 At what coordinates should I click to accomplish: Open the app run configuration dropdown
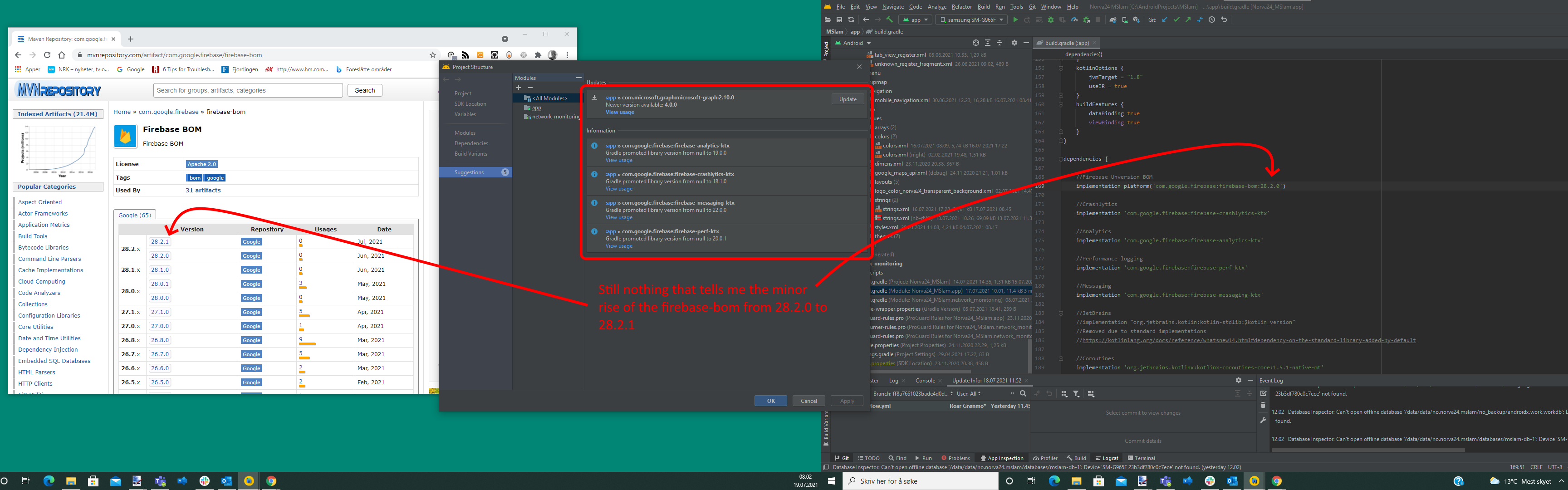(x=916, y=20)
